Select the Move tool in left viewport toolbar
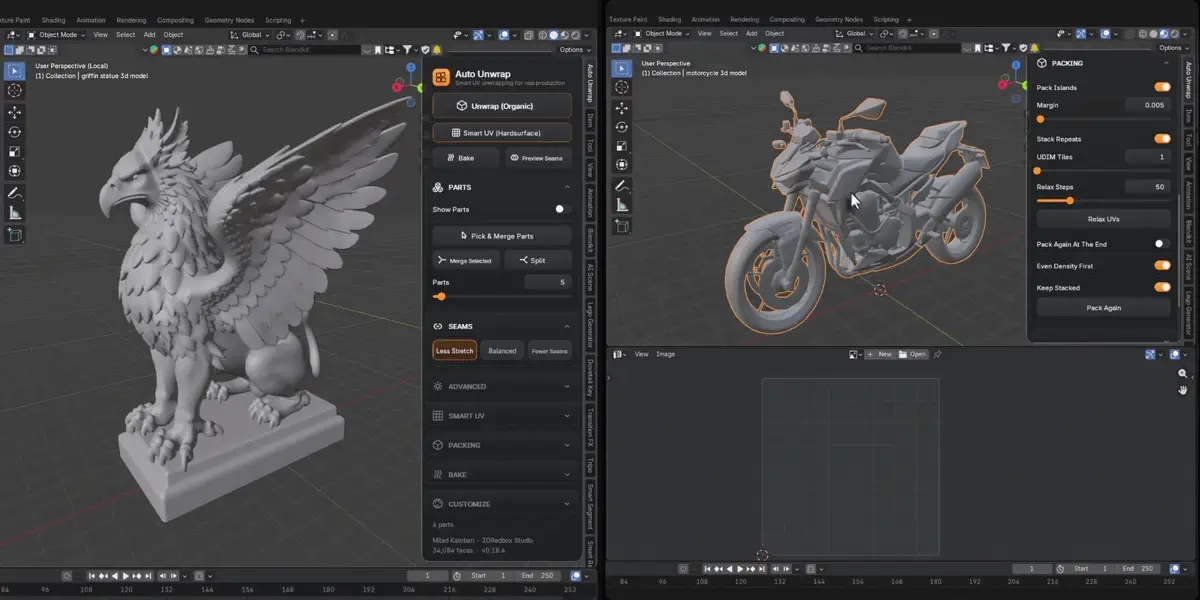The image size is (1200, 600). click(15, 112)
